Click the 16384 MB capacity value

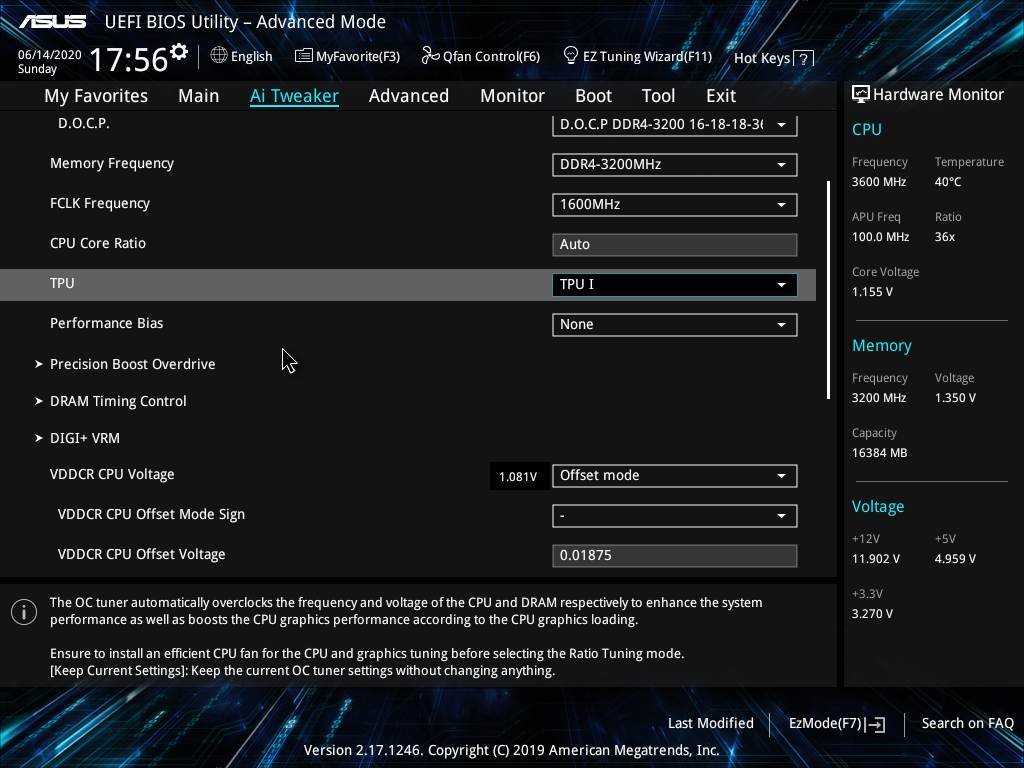(x=879, y=453)
